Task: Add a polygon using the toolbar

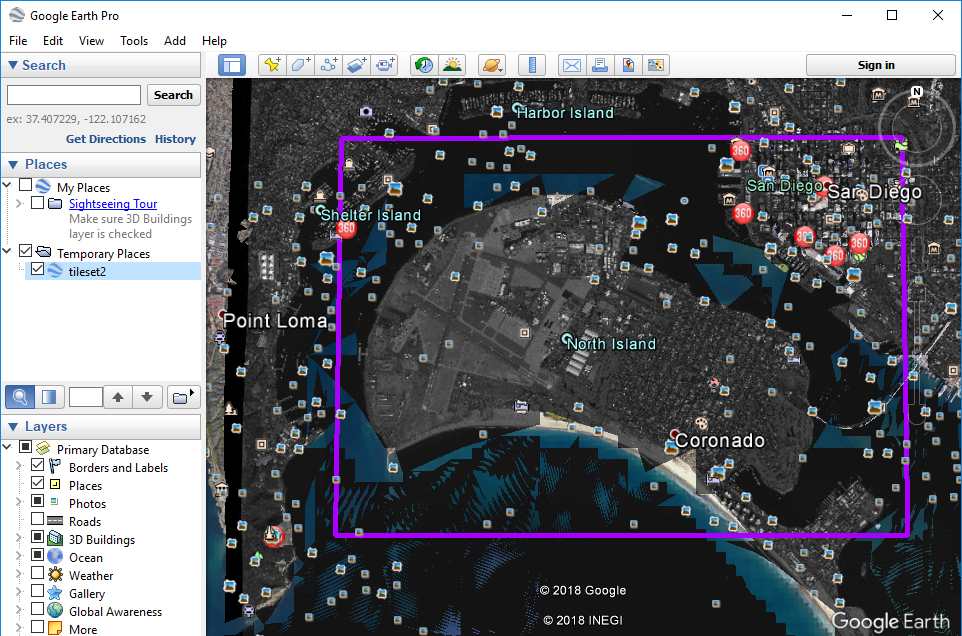Action: [x=300, y=65]
